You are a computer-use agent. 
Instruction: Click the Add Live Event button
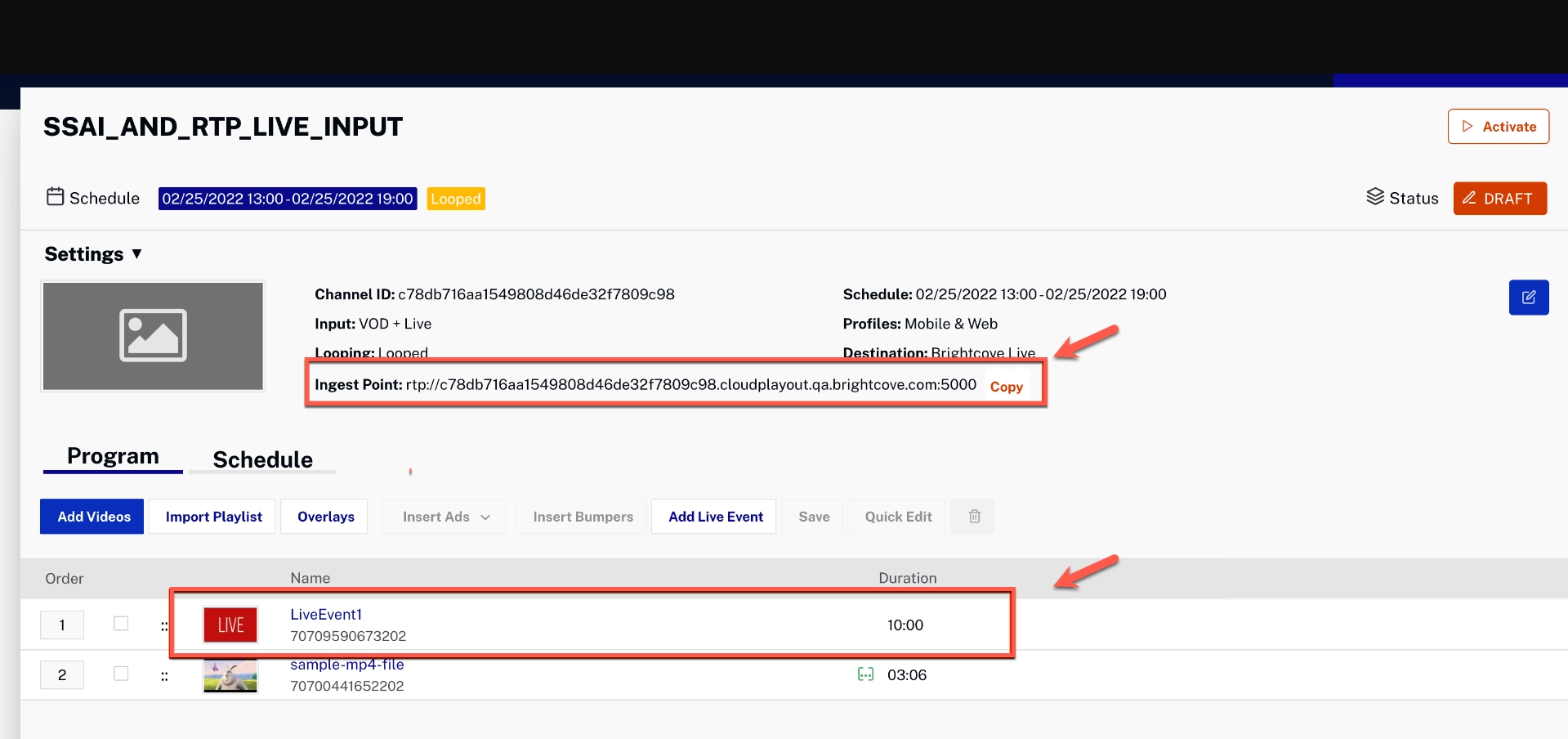pos(715,517)
